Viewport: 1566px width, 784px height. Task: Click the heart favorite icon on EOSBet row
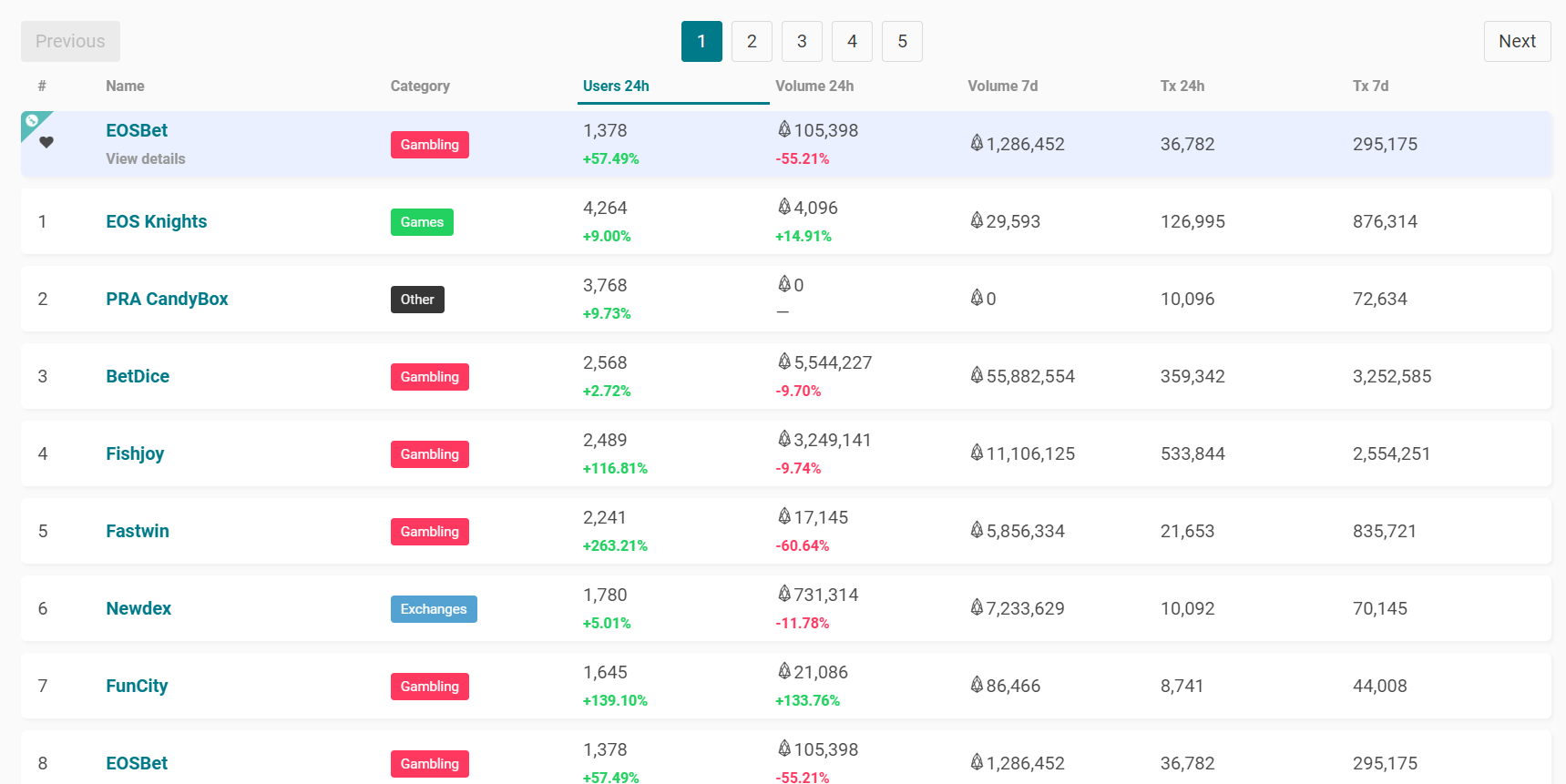click(x=46, y=142)
